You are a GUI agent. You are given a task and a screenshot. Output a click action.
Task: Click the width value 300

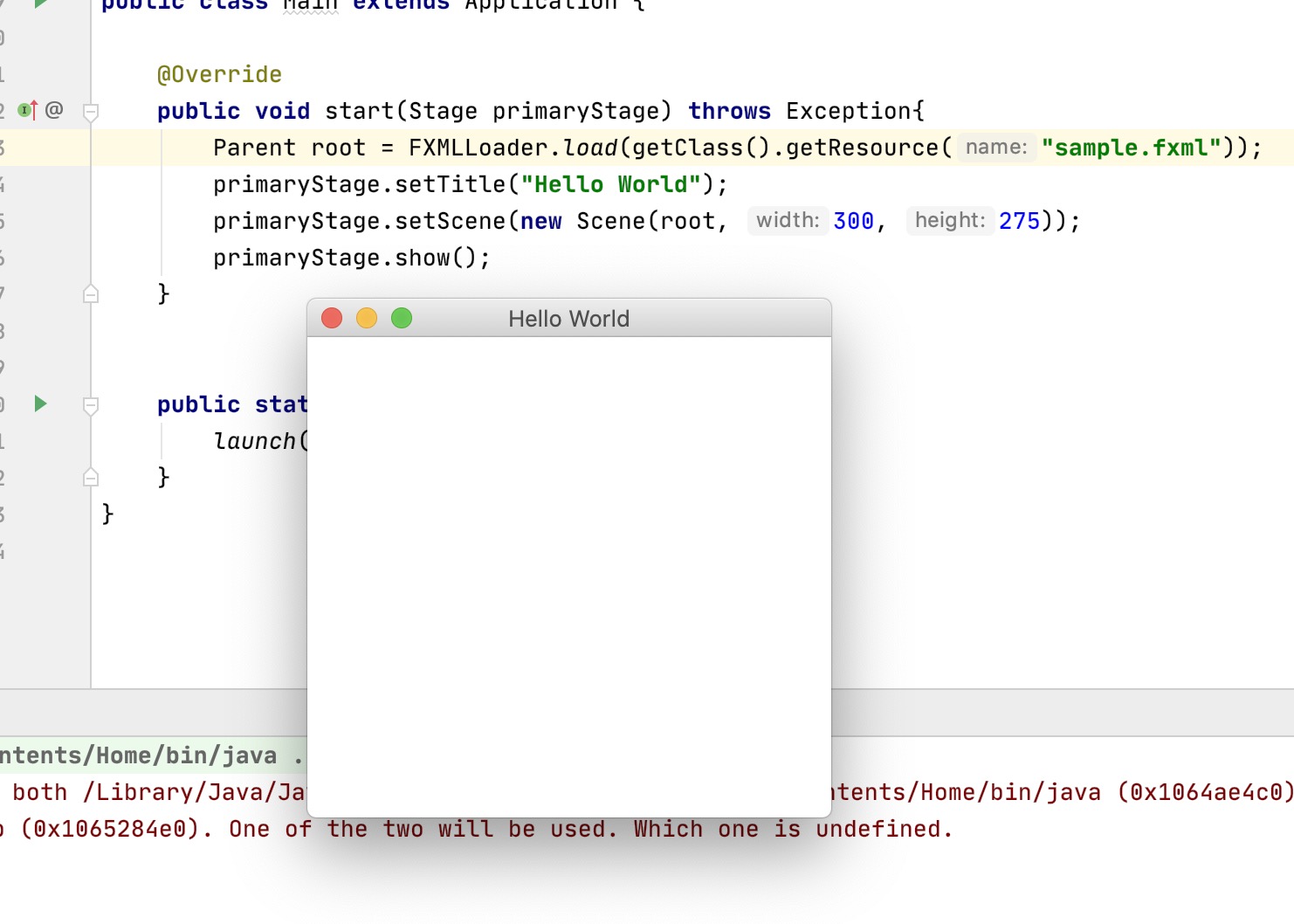(x=853, y=221)
